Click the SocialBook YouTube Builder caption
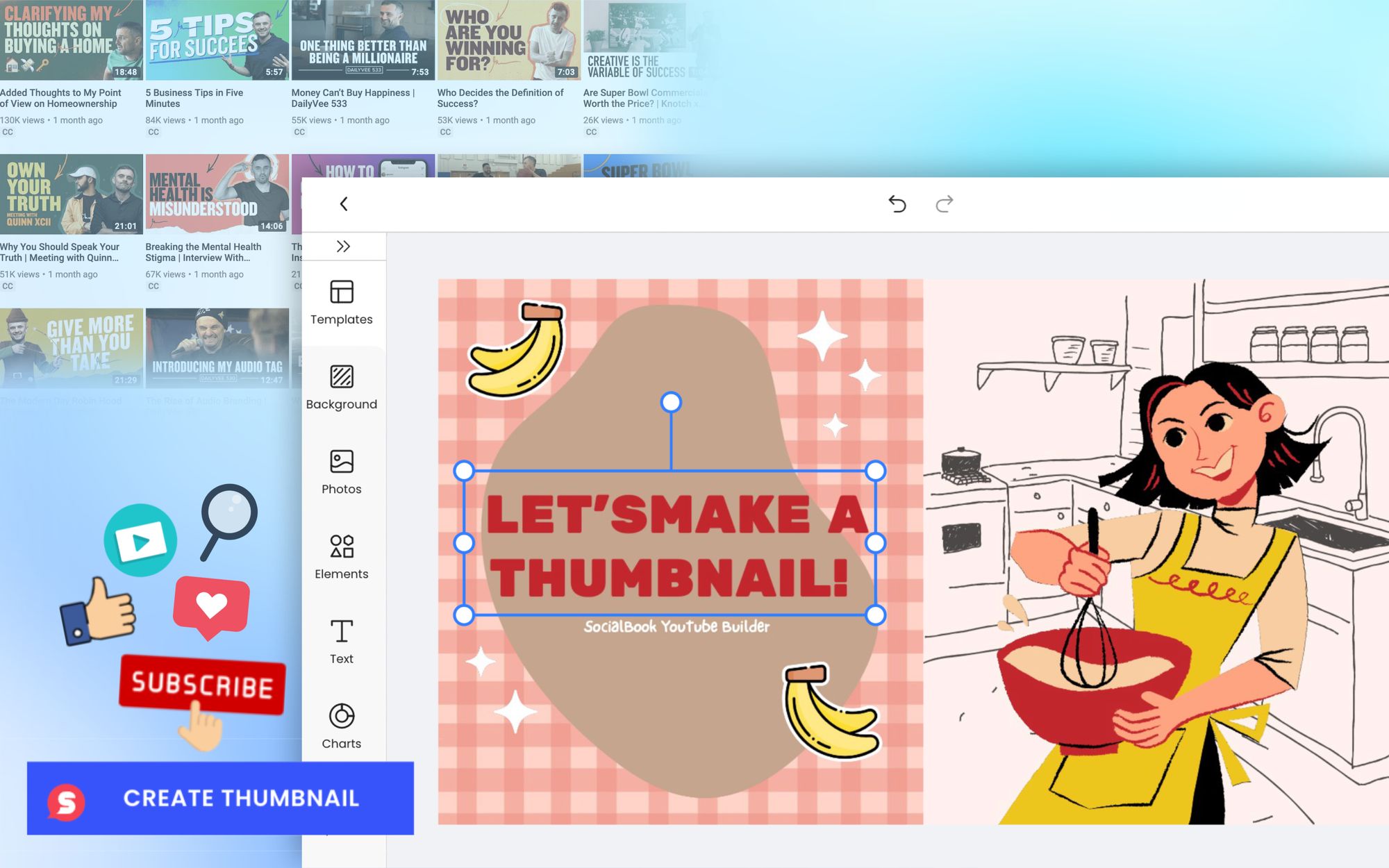The width and height of the screenshot is (1389, 868). point(676,626)
